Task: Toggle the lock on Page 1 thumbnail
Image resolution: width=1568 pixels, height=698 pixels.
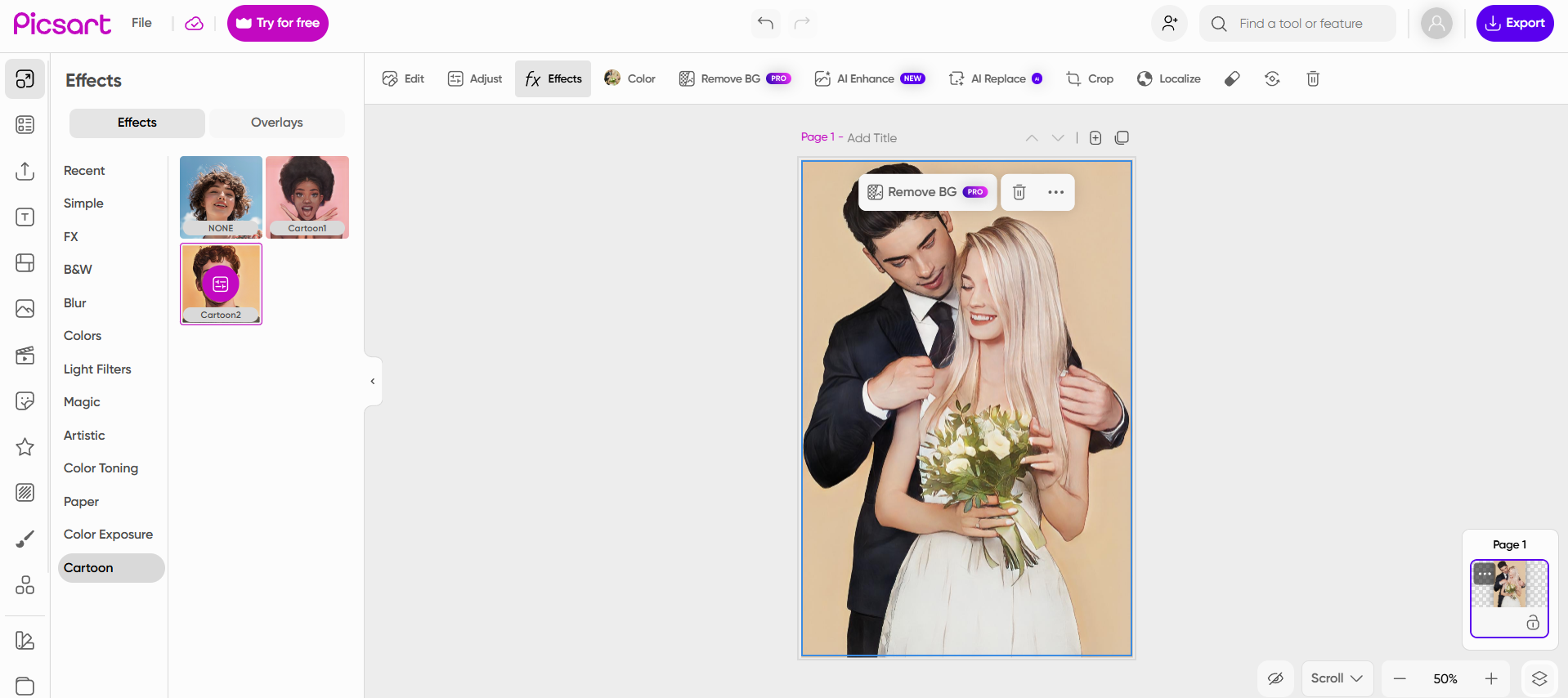Action: pyautogui.click(x=1533, y=623)
